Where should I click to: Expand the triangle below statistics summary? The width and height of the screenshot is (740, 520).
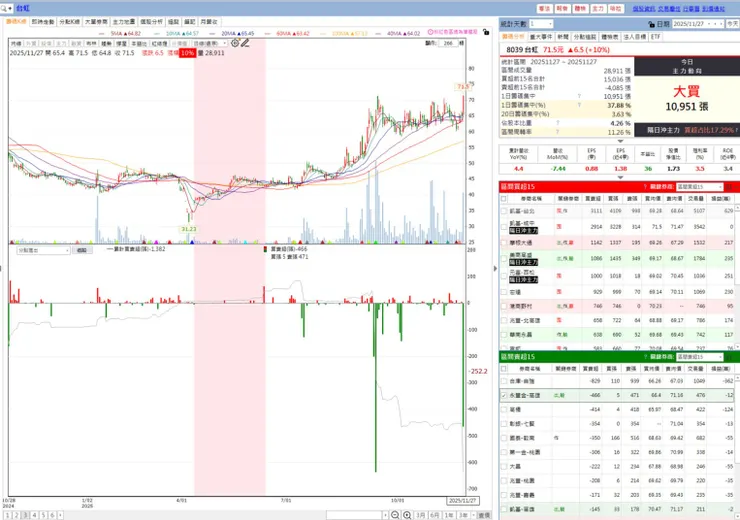pos(620,141)
